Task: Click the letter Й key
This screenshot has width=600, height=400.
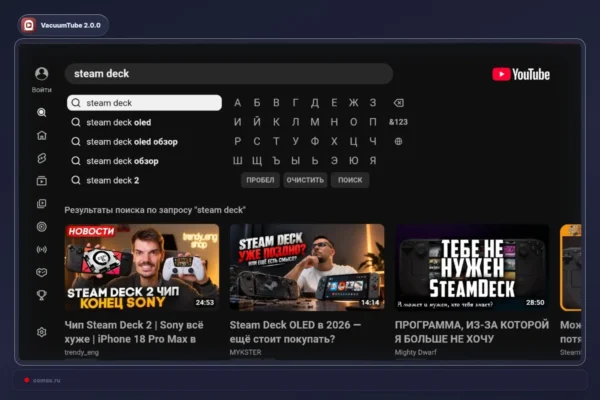Action: (257, 122)
